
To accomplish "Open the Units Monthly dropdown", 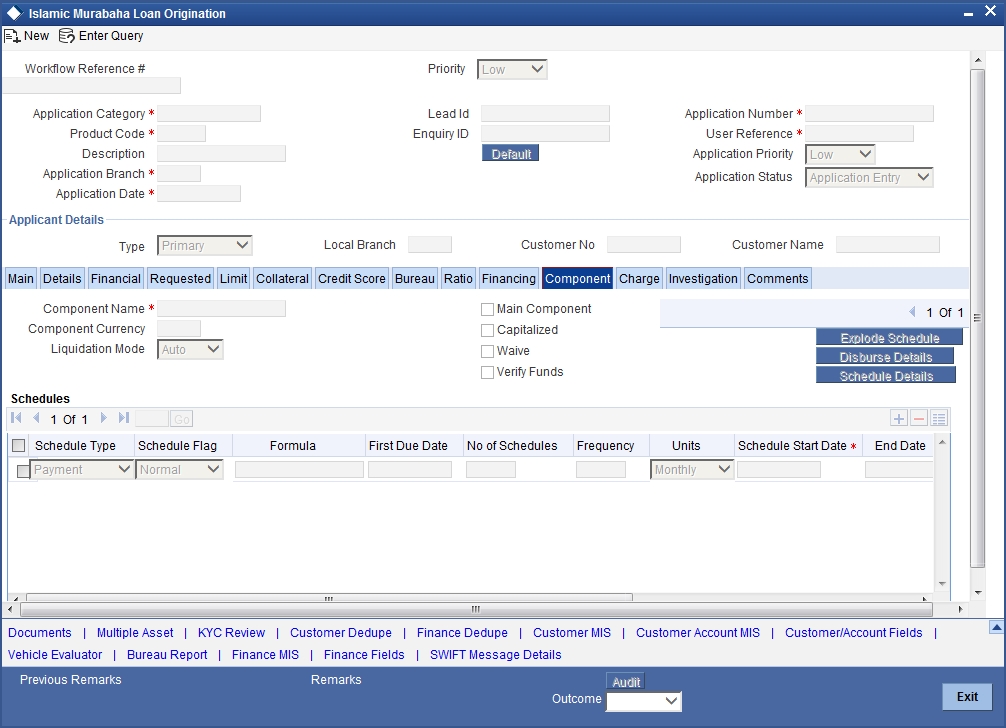I will 692,470.
